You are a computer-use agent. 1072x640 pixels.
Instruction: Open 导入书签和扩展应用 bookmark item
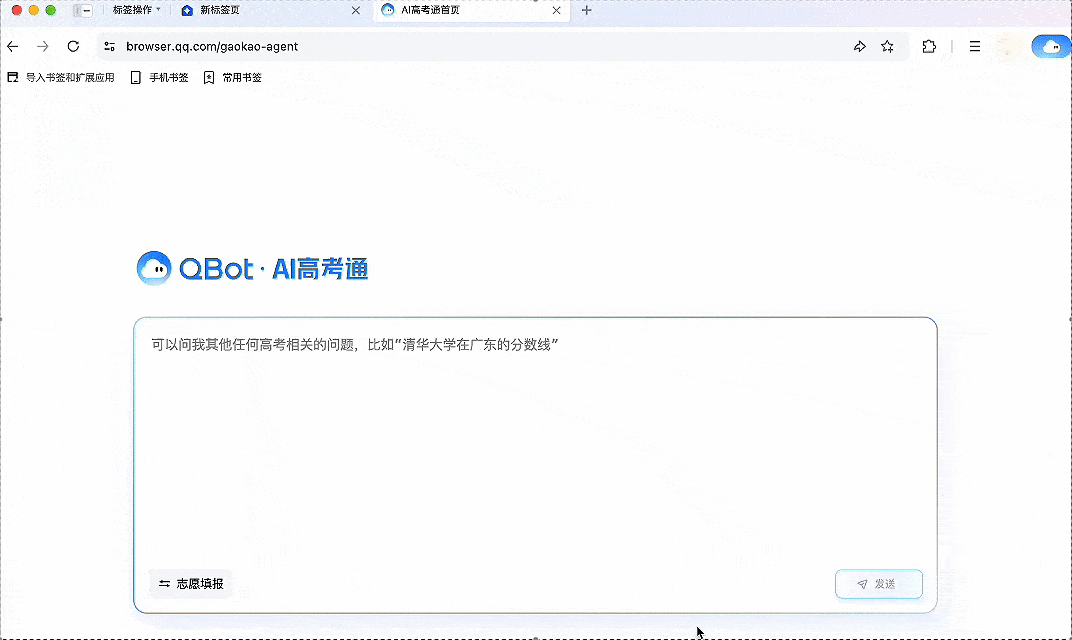(61, 77)
